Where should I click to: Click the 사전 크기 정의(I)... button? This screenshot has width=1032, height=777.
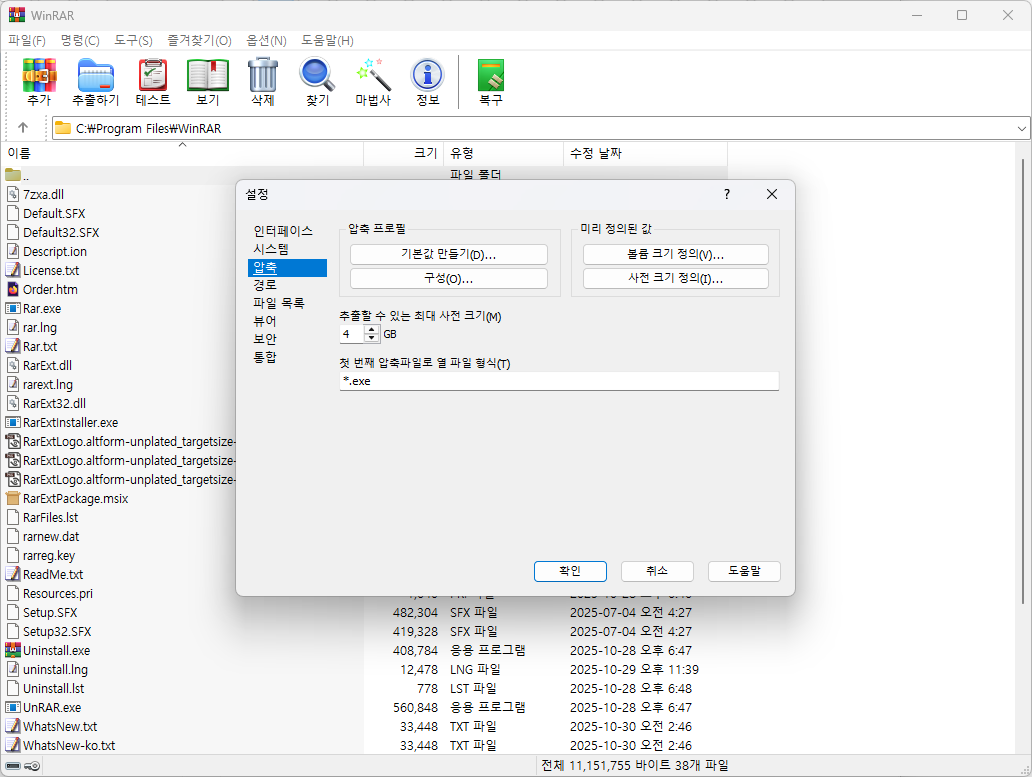click(676, 278)
